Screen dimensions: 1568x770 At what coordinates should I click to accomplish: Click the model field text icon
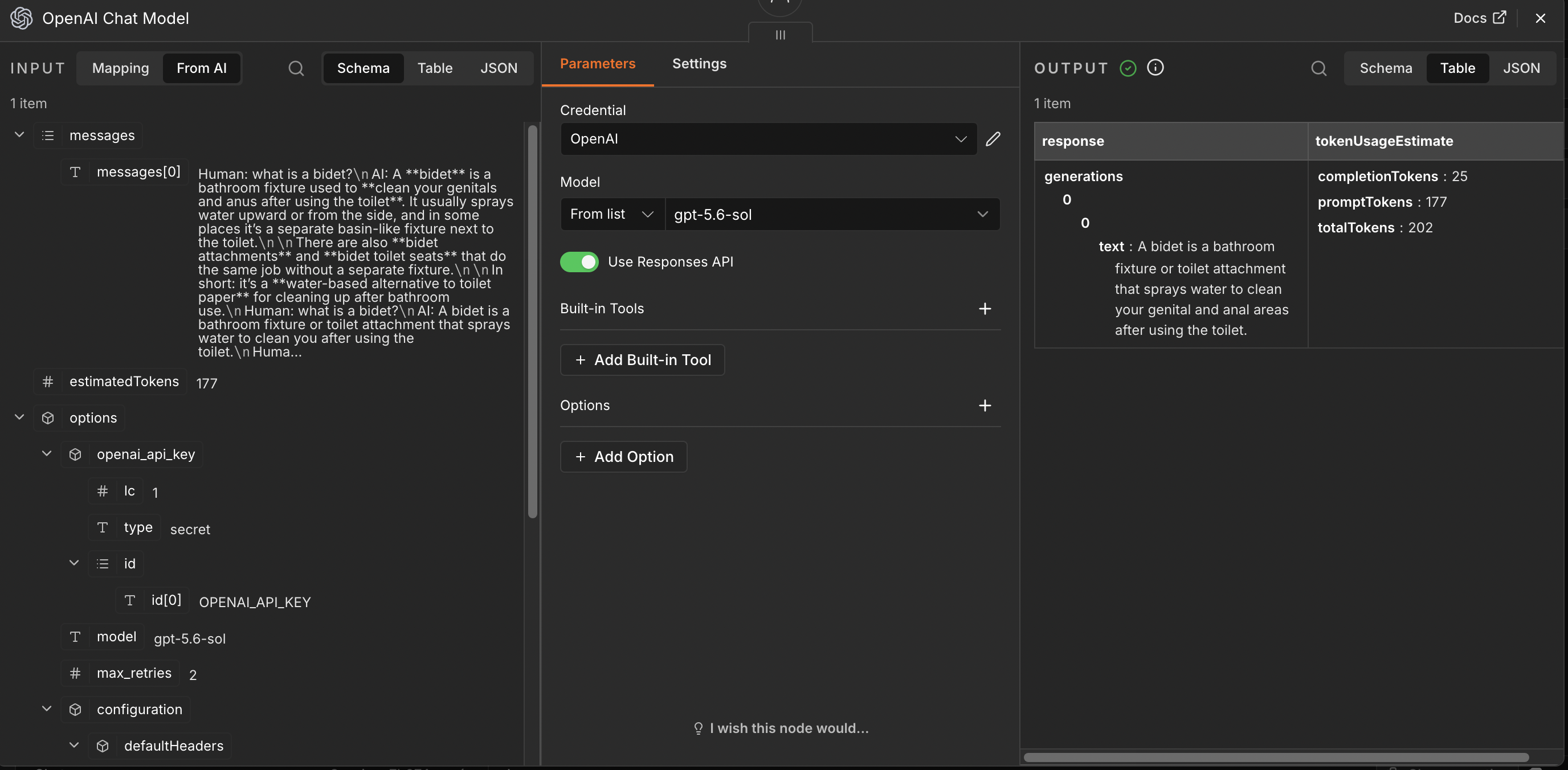tap(75, 637)
